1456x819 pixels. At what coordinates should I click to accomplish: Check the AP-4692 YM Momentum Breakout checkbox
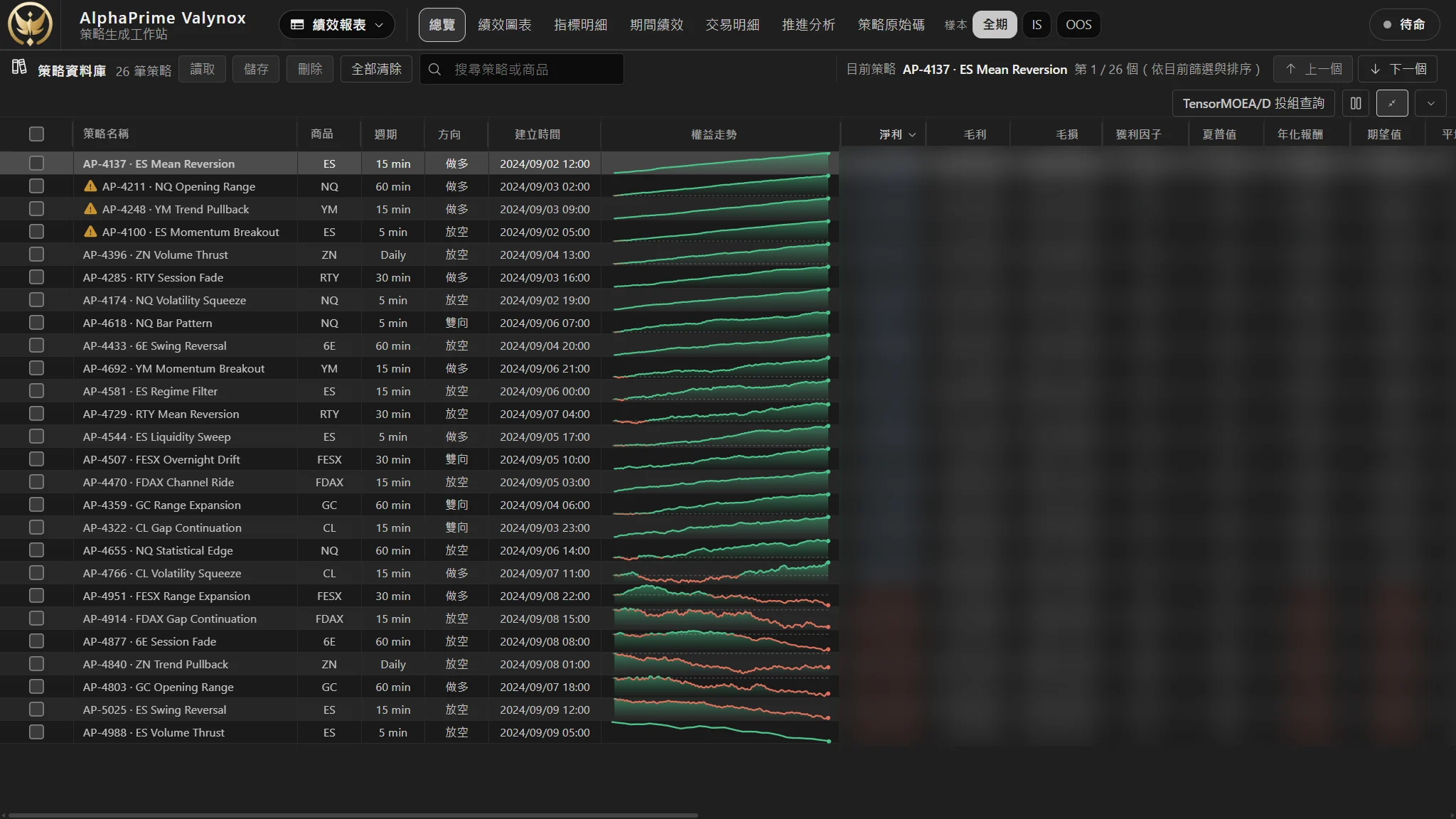36,368
